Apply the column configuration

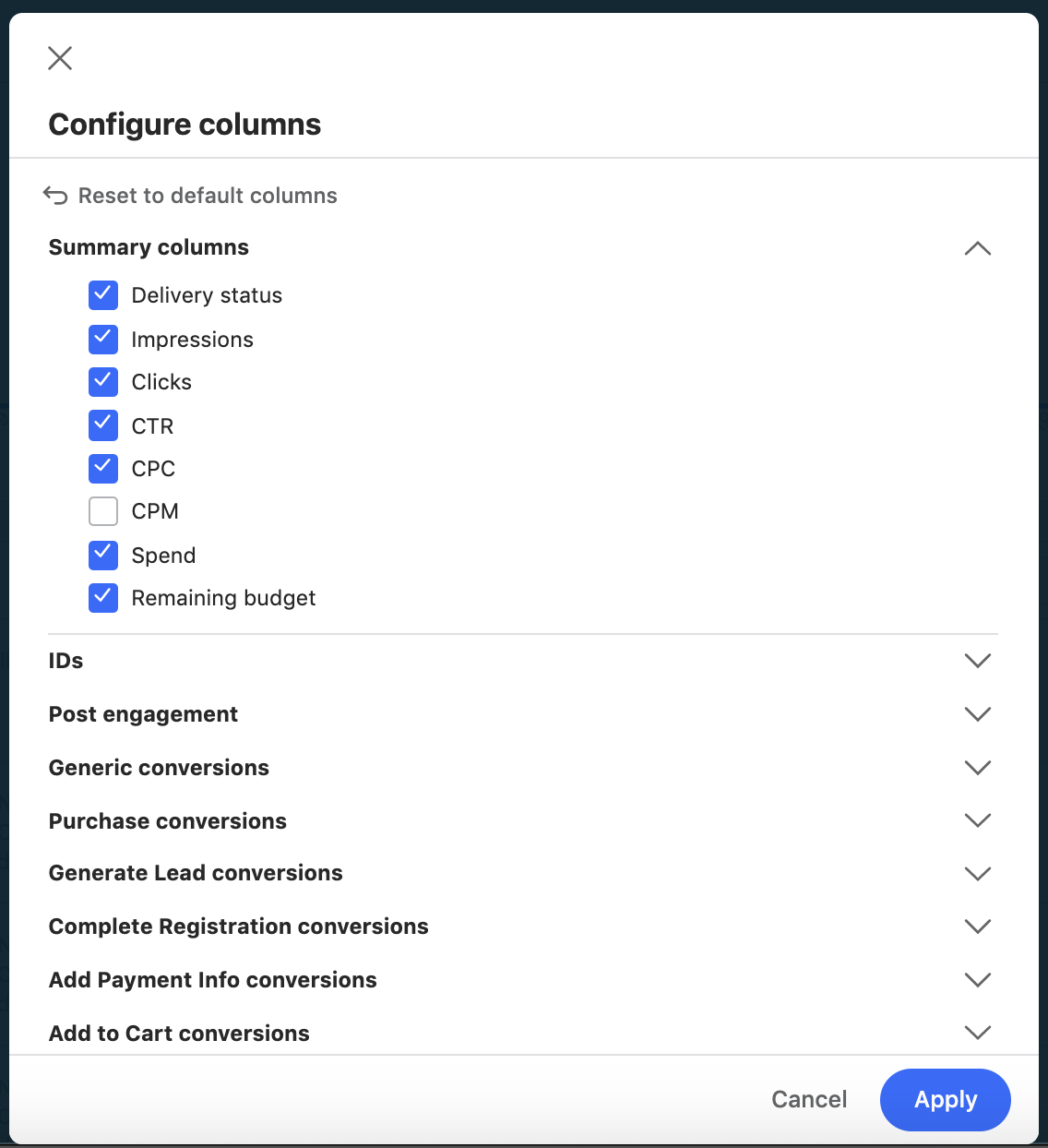(945, 1099)
